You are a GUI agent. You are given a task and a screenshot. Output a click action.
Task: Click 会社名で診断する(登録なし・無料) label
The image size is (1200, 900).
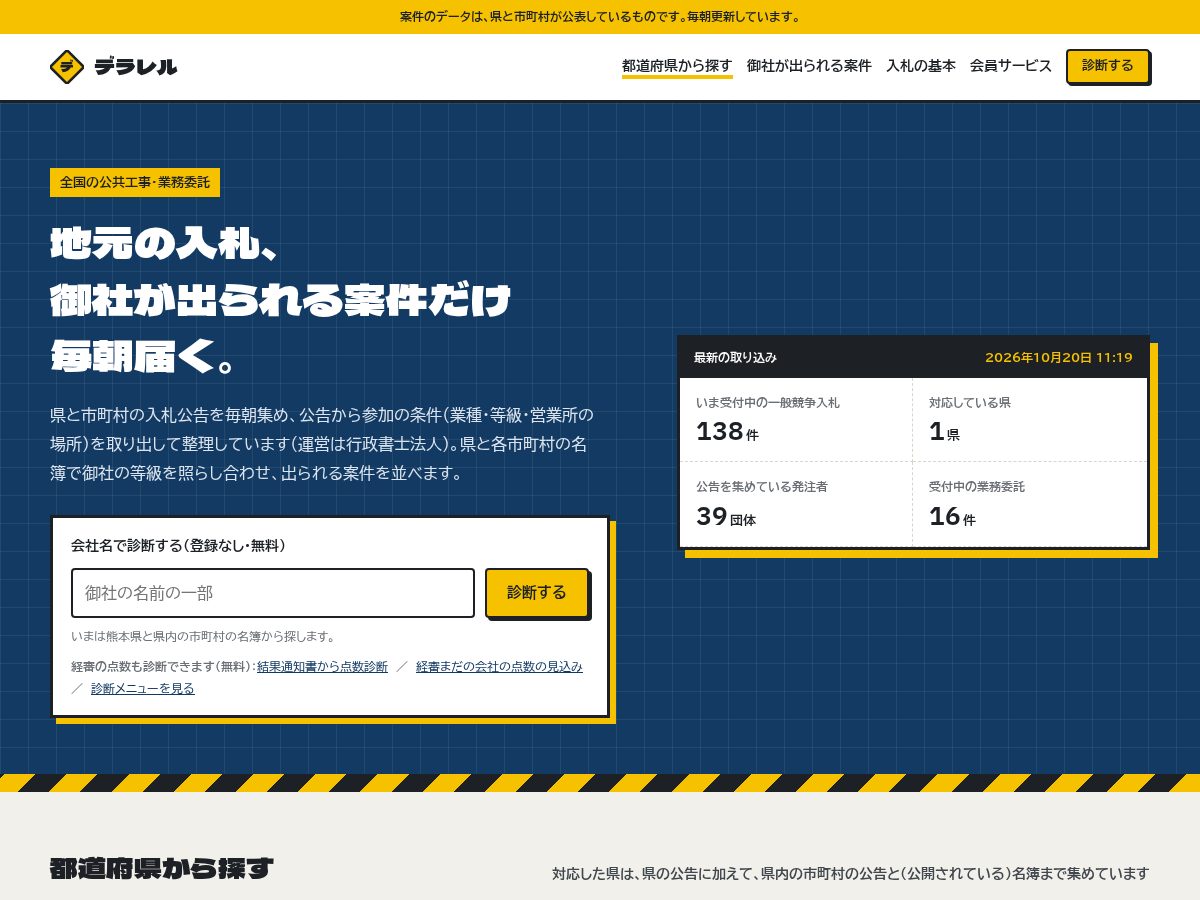tap(179, 546)
